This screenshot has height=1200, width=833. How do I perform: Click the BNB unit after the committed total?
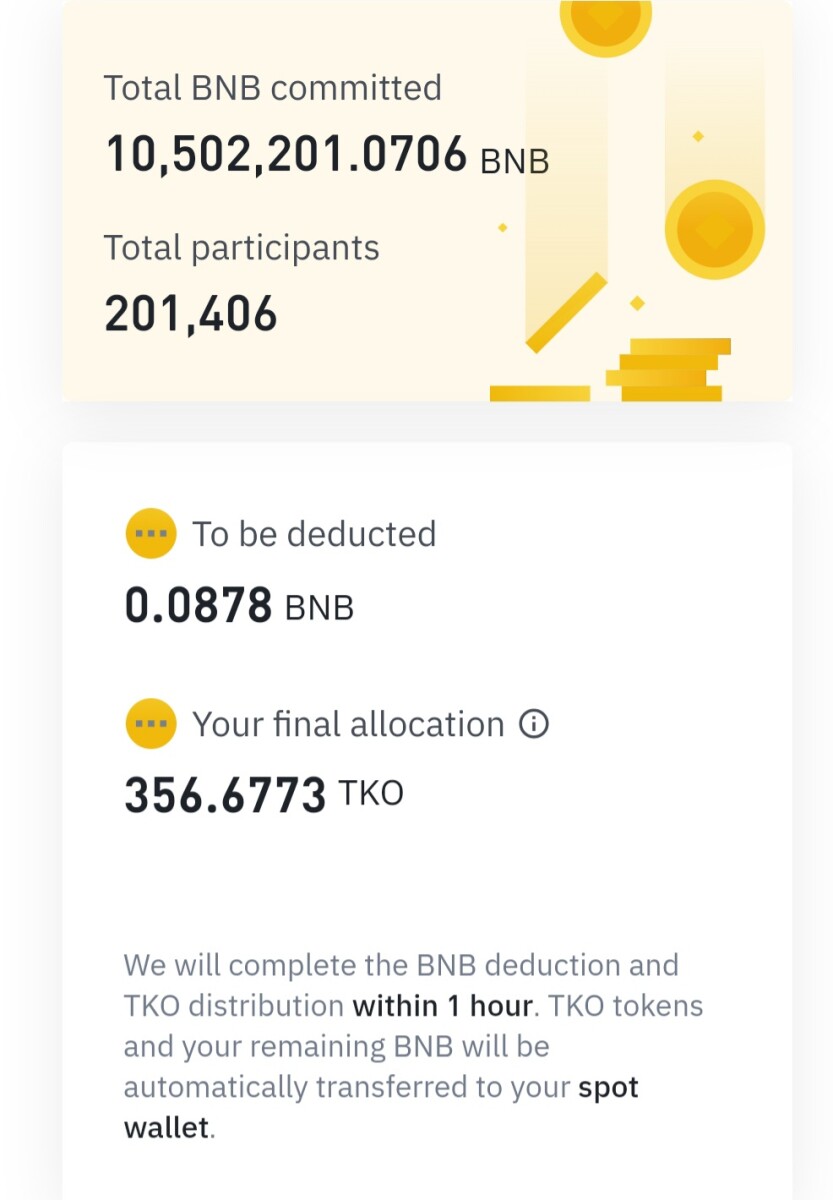click(515, 161)
